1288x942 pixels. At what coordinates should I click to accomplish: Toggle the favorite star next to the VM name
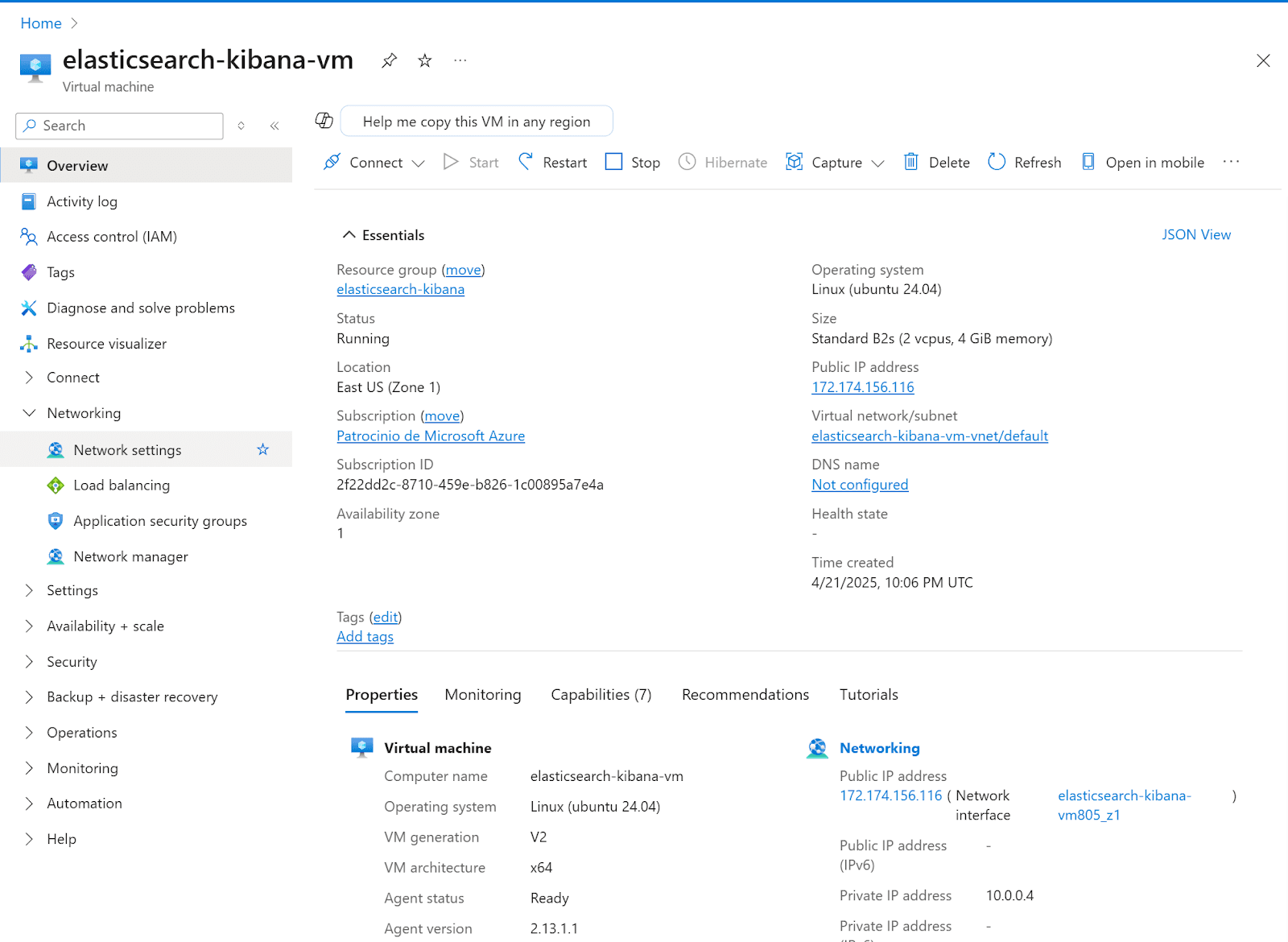tap(424, 60)
